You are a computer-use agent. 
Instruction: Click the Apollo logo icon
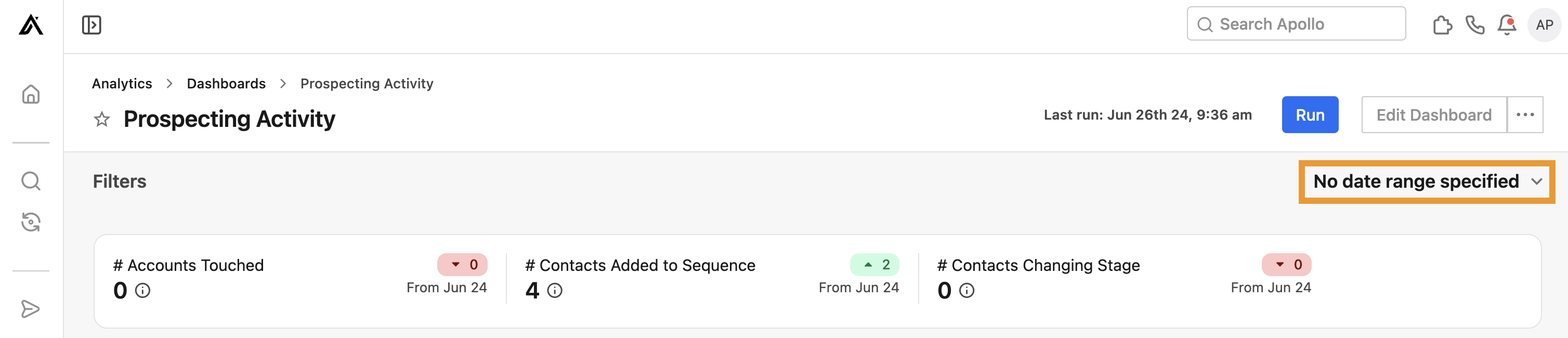tap(32, 25)
